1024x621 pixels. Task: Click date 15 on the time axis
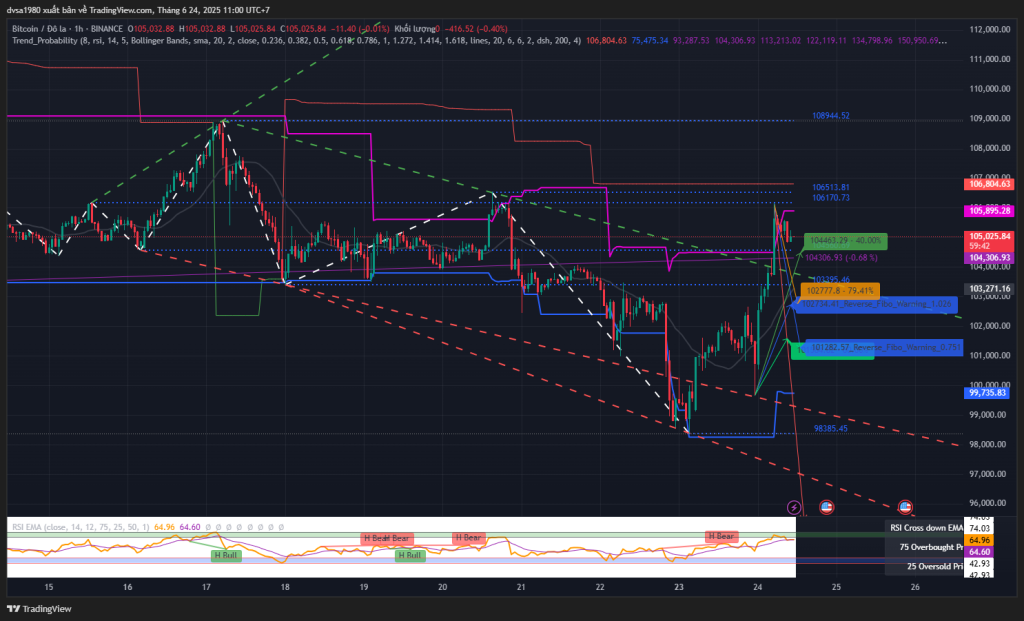tap(48, 587)
